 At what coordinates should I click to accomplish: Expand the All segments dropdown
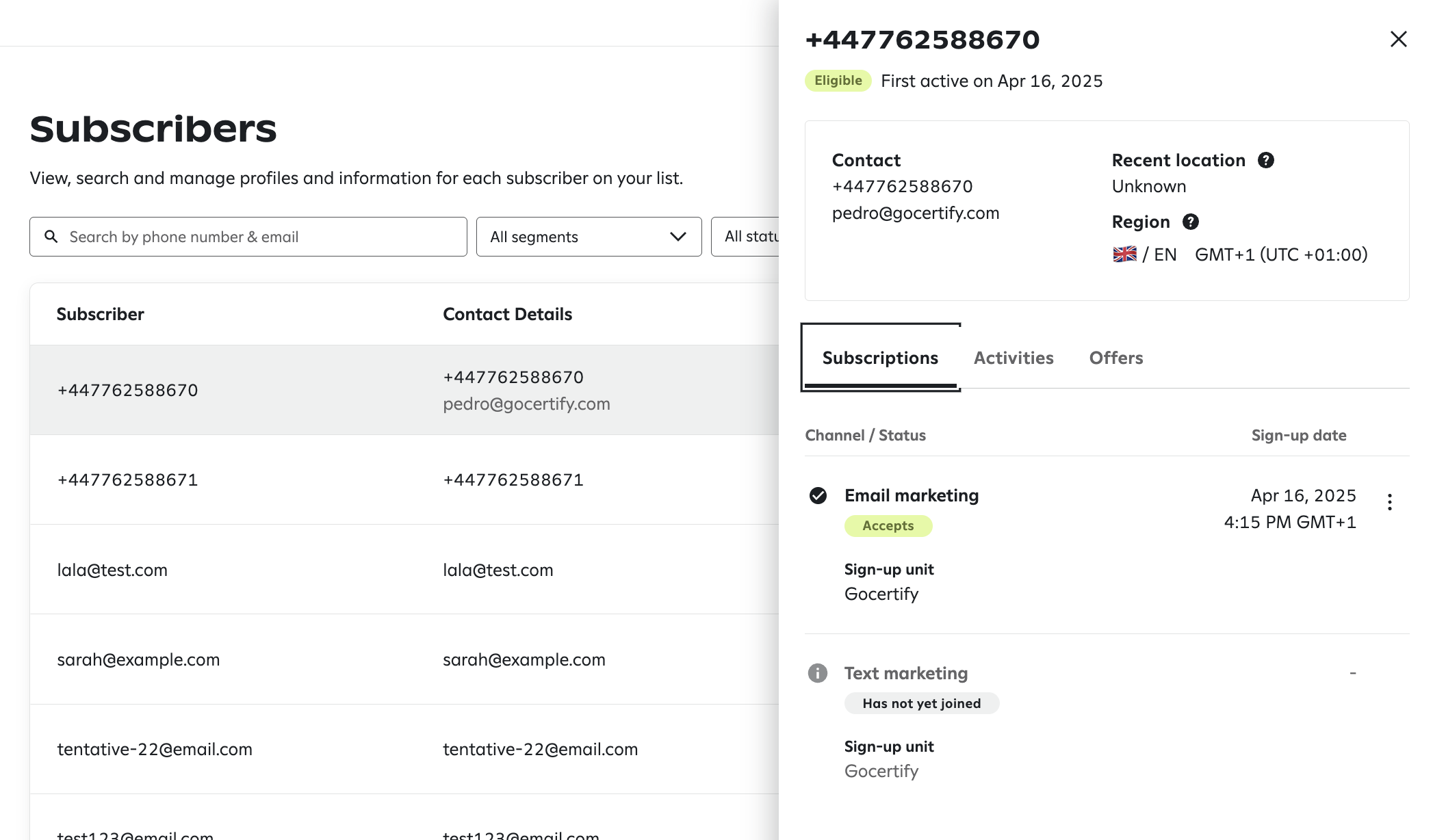click(589, 237)
